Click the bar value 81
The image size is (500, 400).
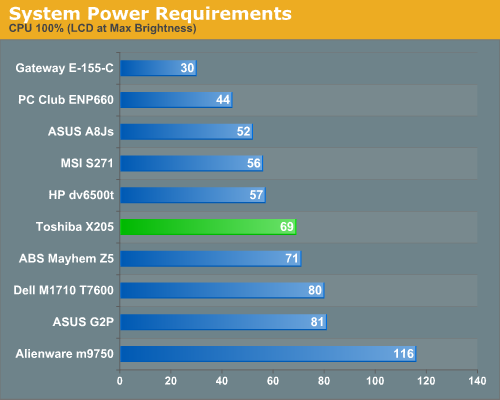[x=317, y=322]
